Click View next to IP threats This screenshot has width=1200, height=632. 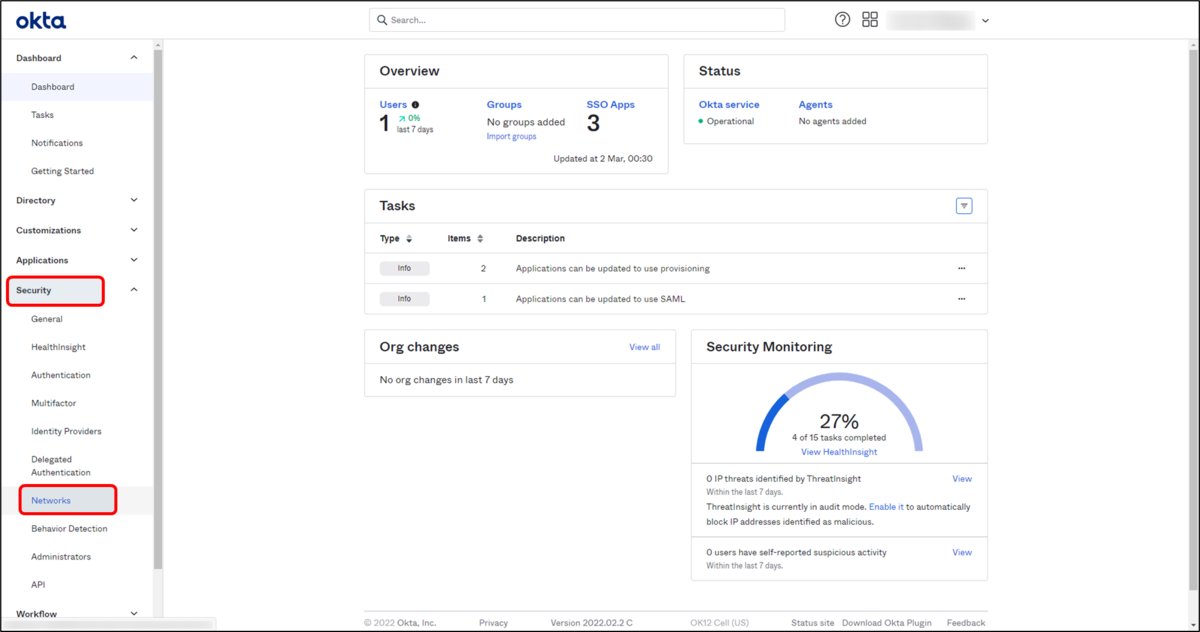click(x=962, y=479)
